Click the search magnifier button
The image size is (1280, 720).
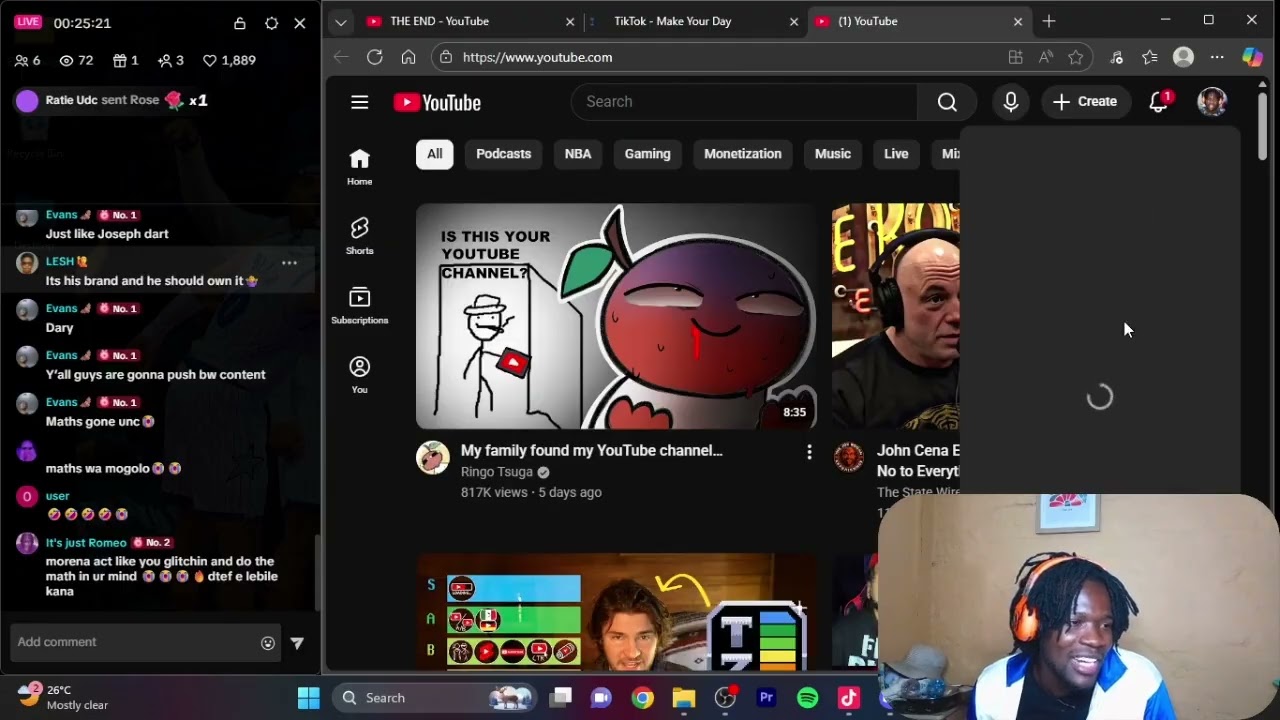947,102
